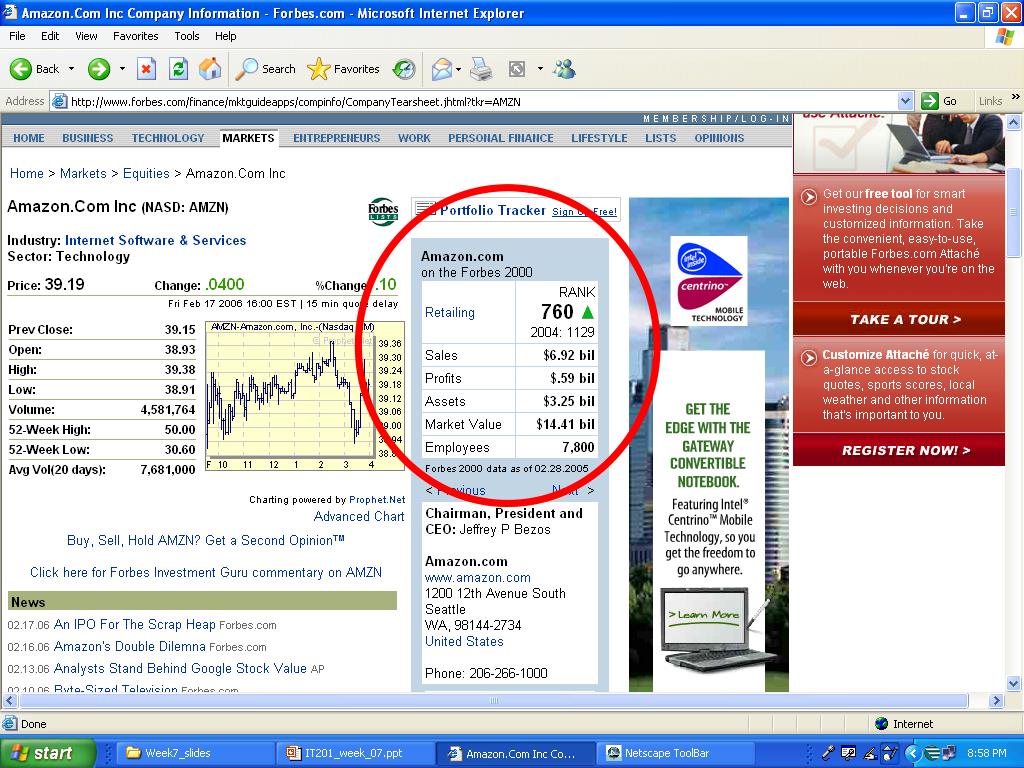Go to the ENTREPRENEURS navigation tab
The image size is (1024, 768).
click(336, 138)
